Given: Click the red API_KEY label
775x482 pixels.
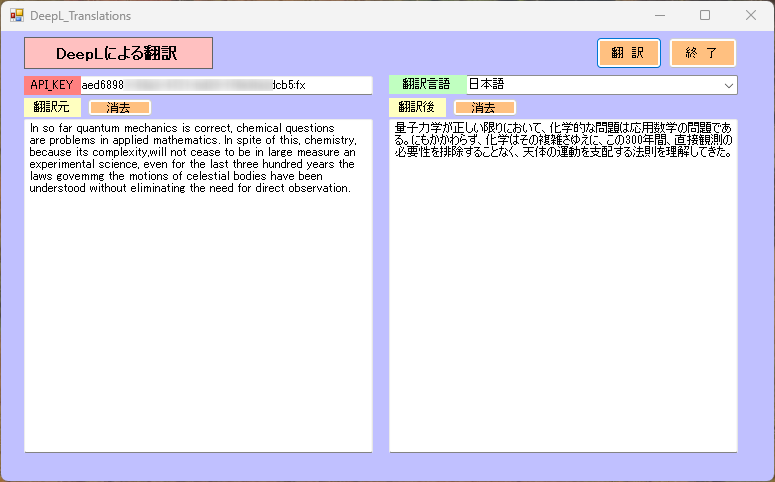Looking at the screenshot, I should pos(52,86).
